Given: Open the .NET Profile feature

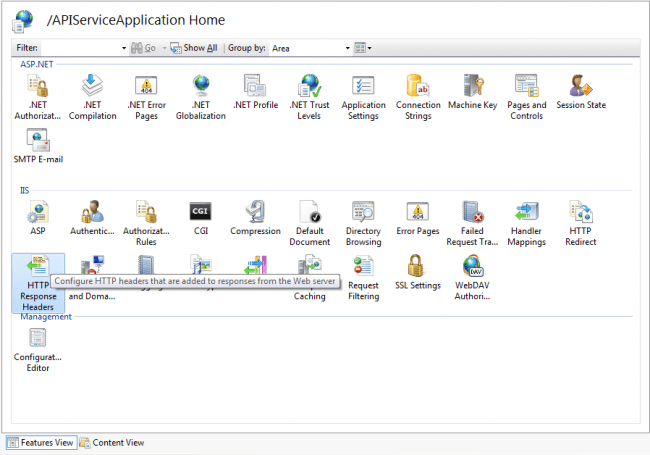Looking at the screenshot, I should coord(255,92).
